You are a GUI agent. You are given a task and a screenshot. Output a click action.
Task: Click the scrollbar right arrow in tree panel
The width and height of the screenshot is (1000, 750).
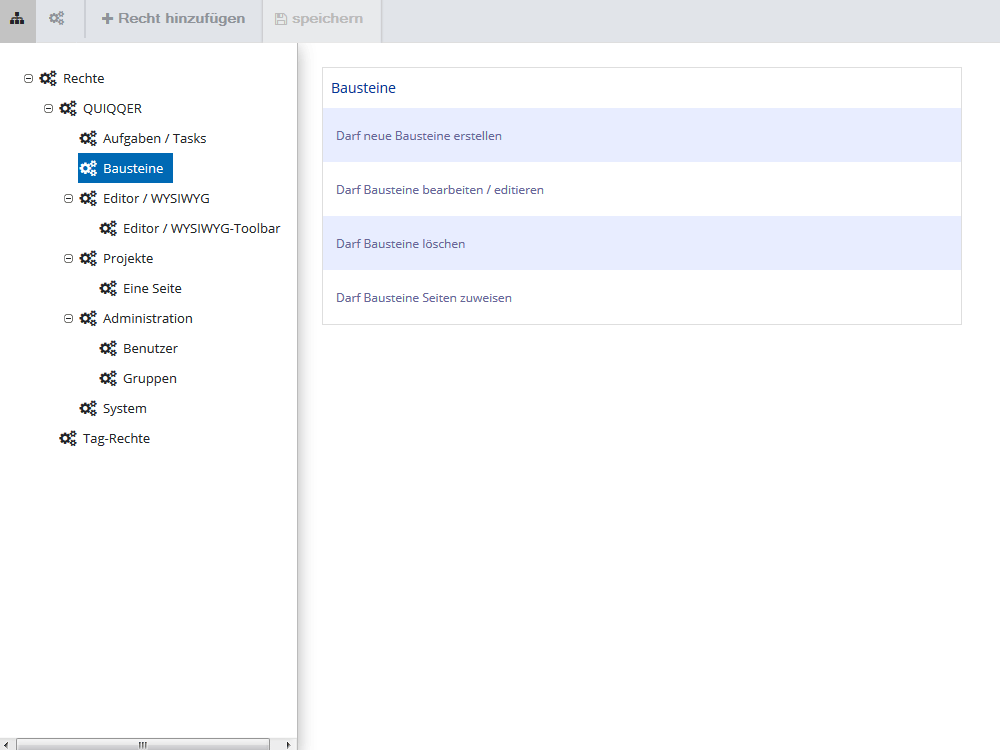[x=288, y=744]
